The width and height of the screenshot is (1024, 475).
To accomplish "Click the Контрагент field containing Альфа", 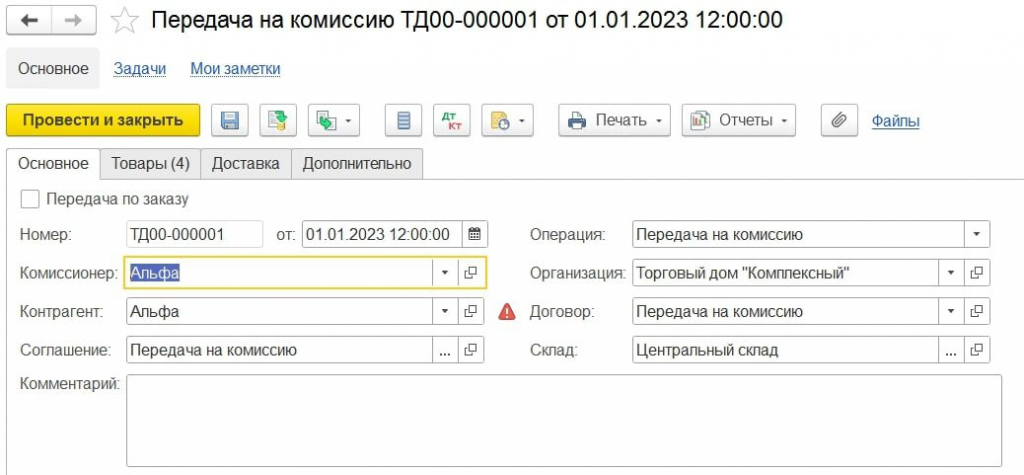I will click(x=280, y=312).
